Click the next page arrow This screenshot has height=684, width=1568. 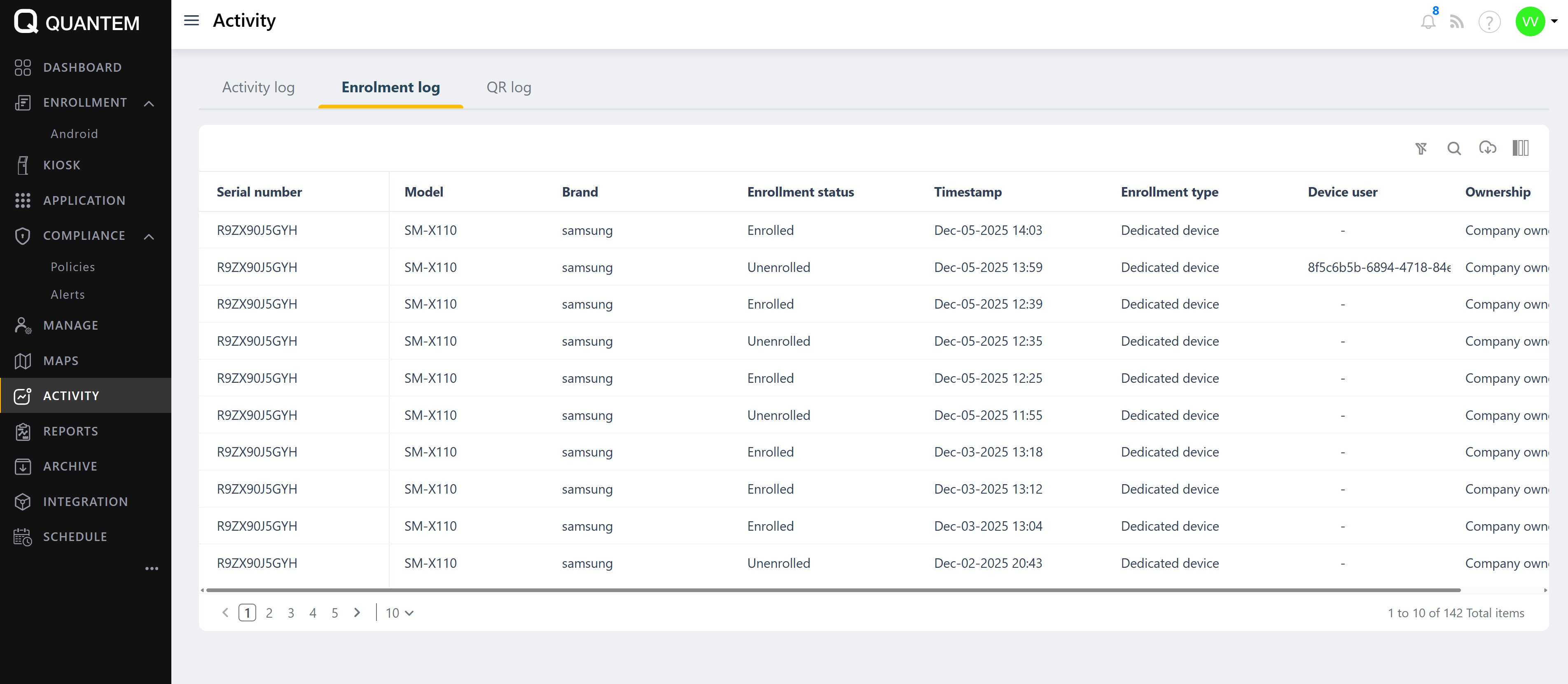(358, 613)
